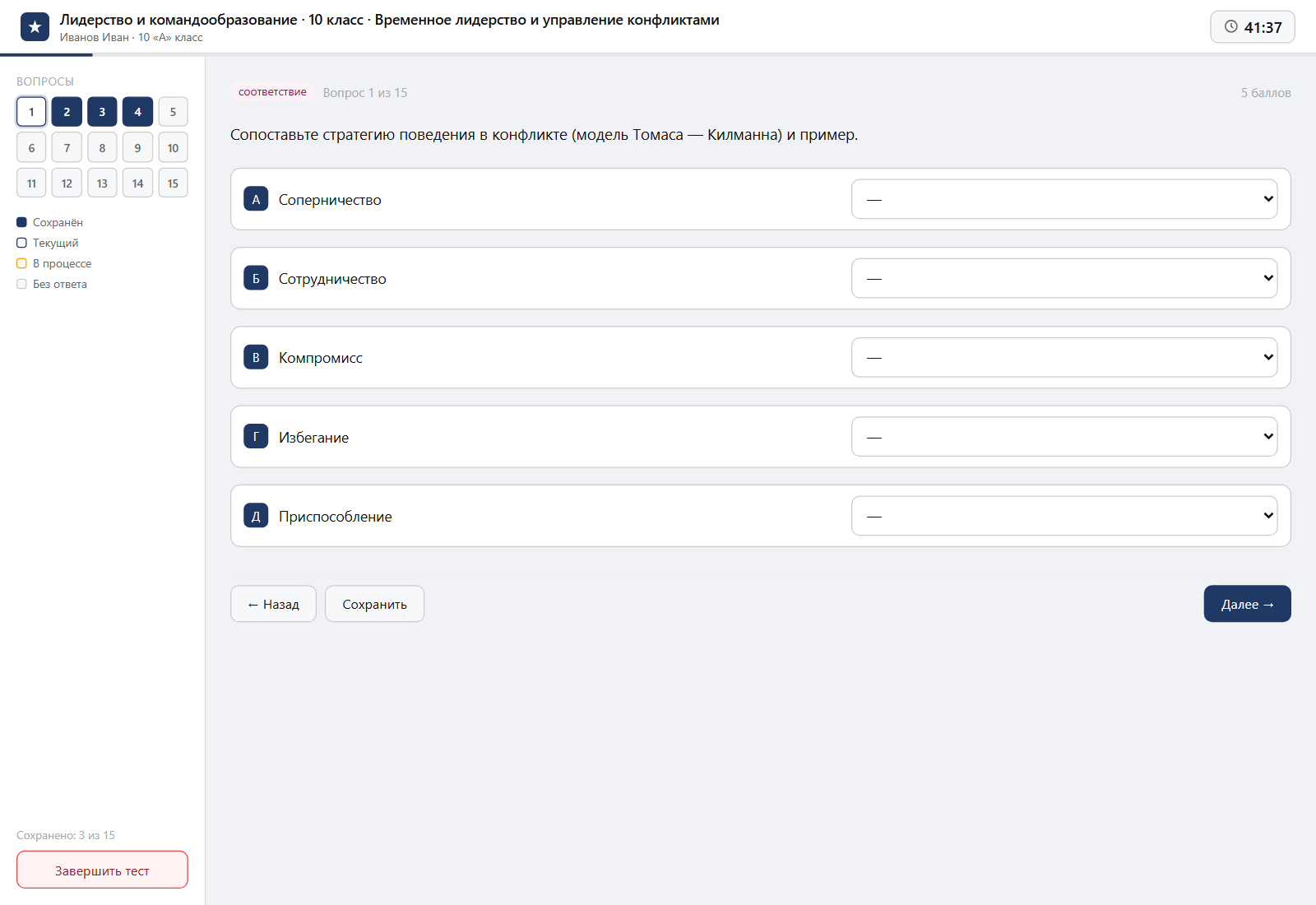Click the Вопрос 1 из 15 label
The height and width of the screenshot is (905, 1316).
(365, 93)
